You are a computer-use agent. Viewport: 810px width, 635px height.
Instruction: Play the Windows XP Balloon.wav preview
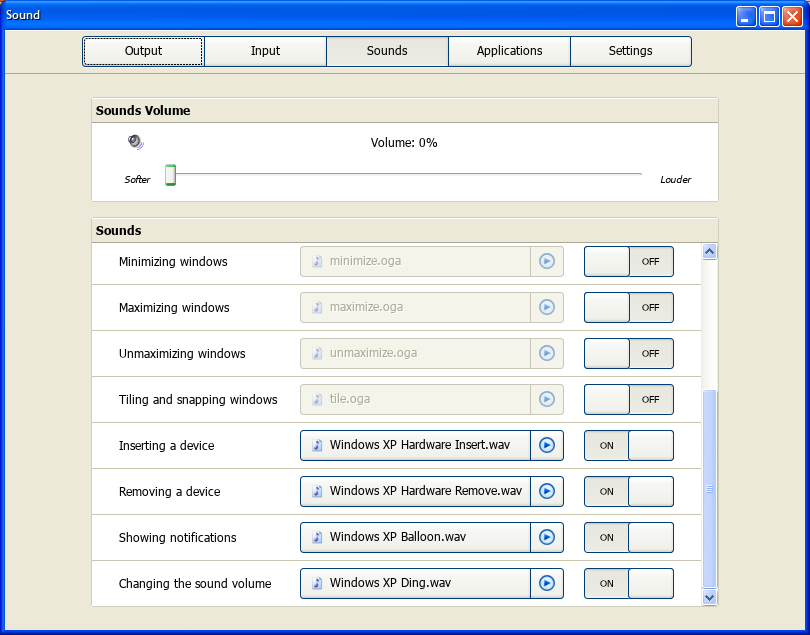pyautogui.click(x=547, y=537)
